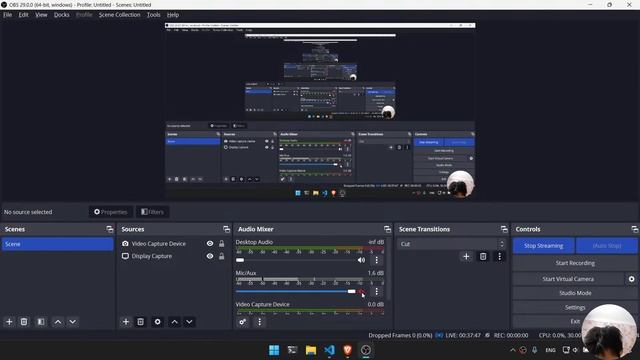Click the Properties button
The width and height of the screenshot is (640, 360).
coord(111,212)
